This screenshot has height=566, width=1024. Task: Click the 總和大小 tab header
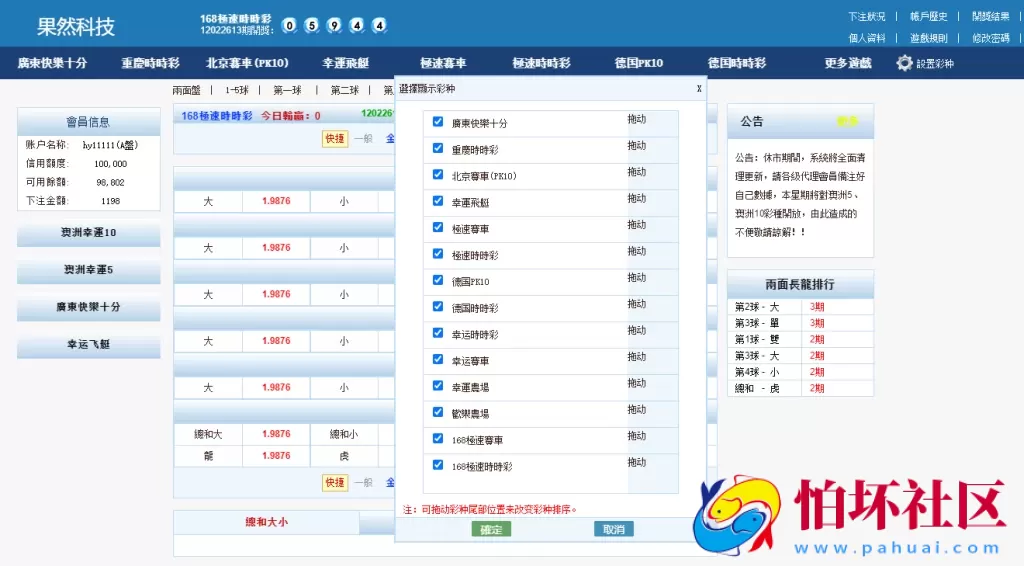coord(266,522)
